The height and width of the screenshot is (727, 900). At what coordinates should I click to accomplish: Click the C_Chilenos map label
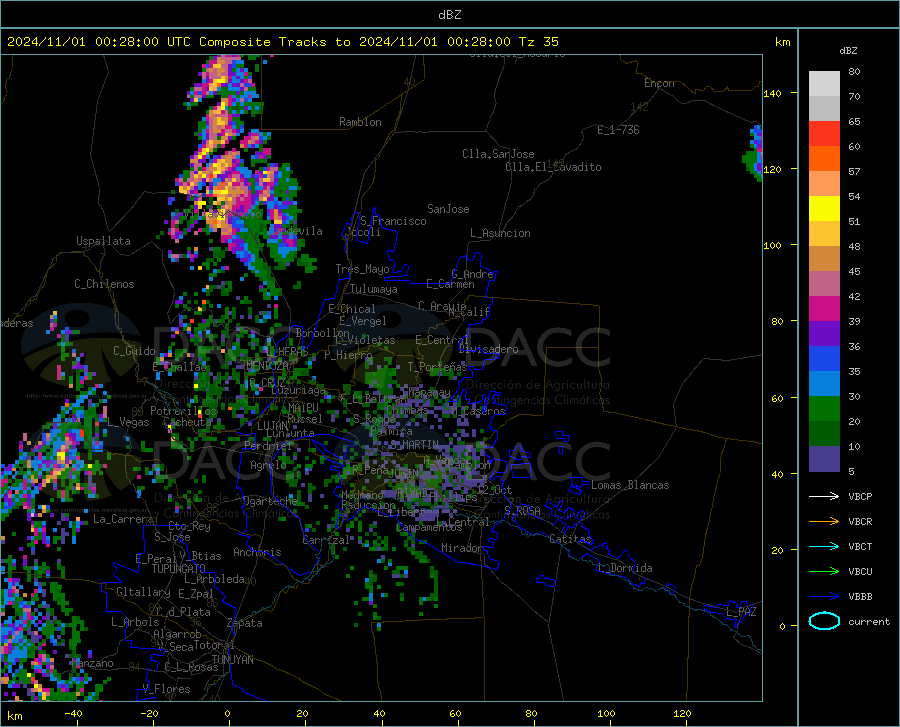pyautogui.click(x=104, y=284)
